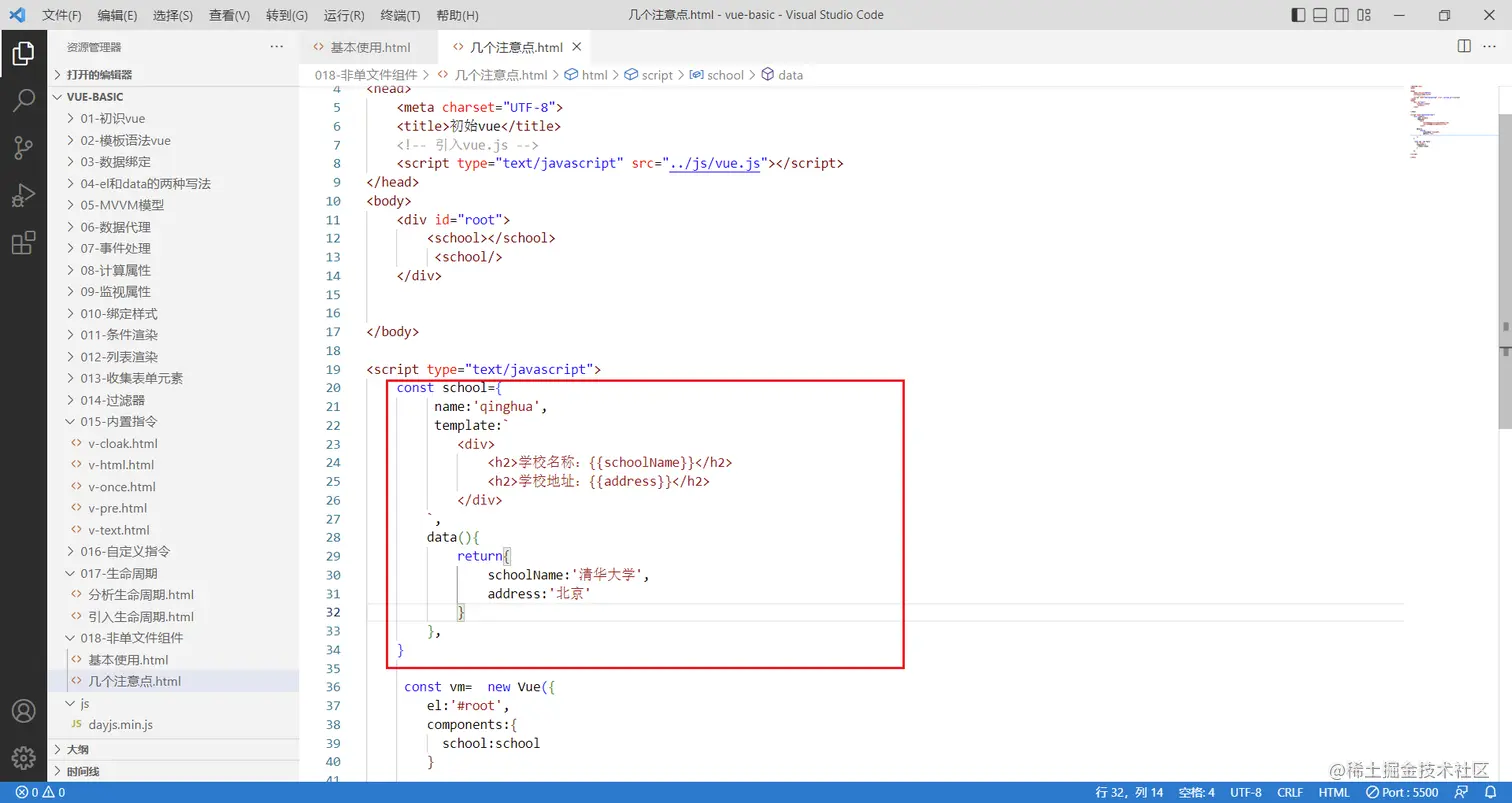Place cursor on line 32 closing brace

[x=461, y=612]
